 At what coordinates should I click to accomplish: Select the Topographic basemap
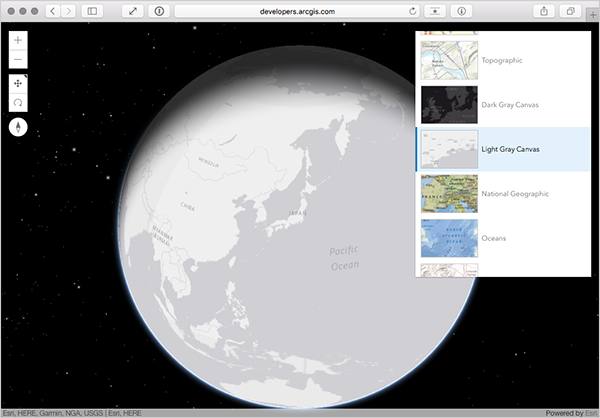click(503, 60)
